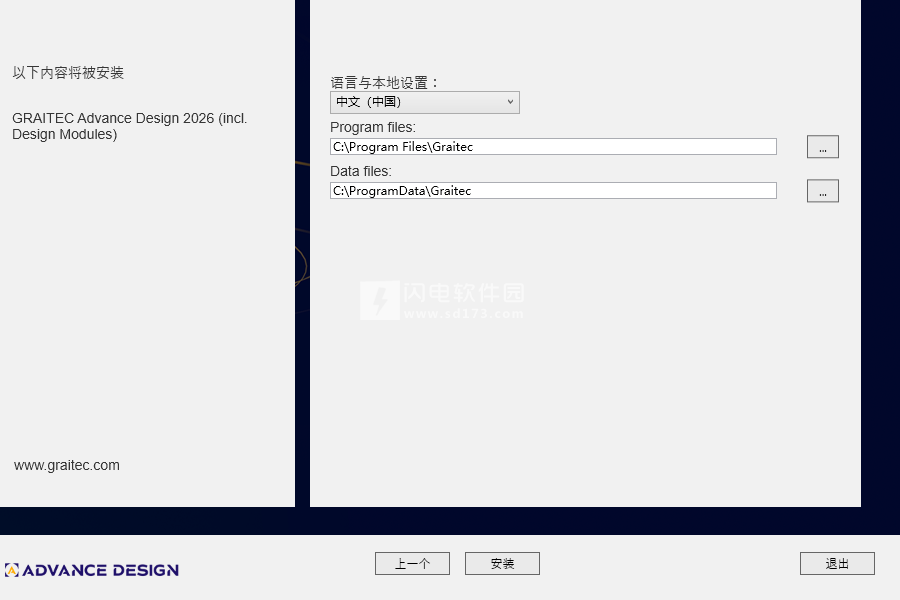Click the GRAITEC Advance Design 2026 product text
Screen dimensions: 900x600
pos(130,126)
